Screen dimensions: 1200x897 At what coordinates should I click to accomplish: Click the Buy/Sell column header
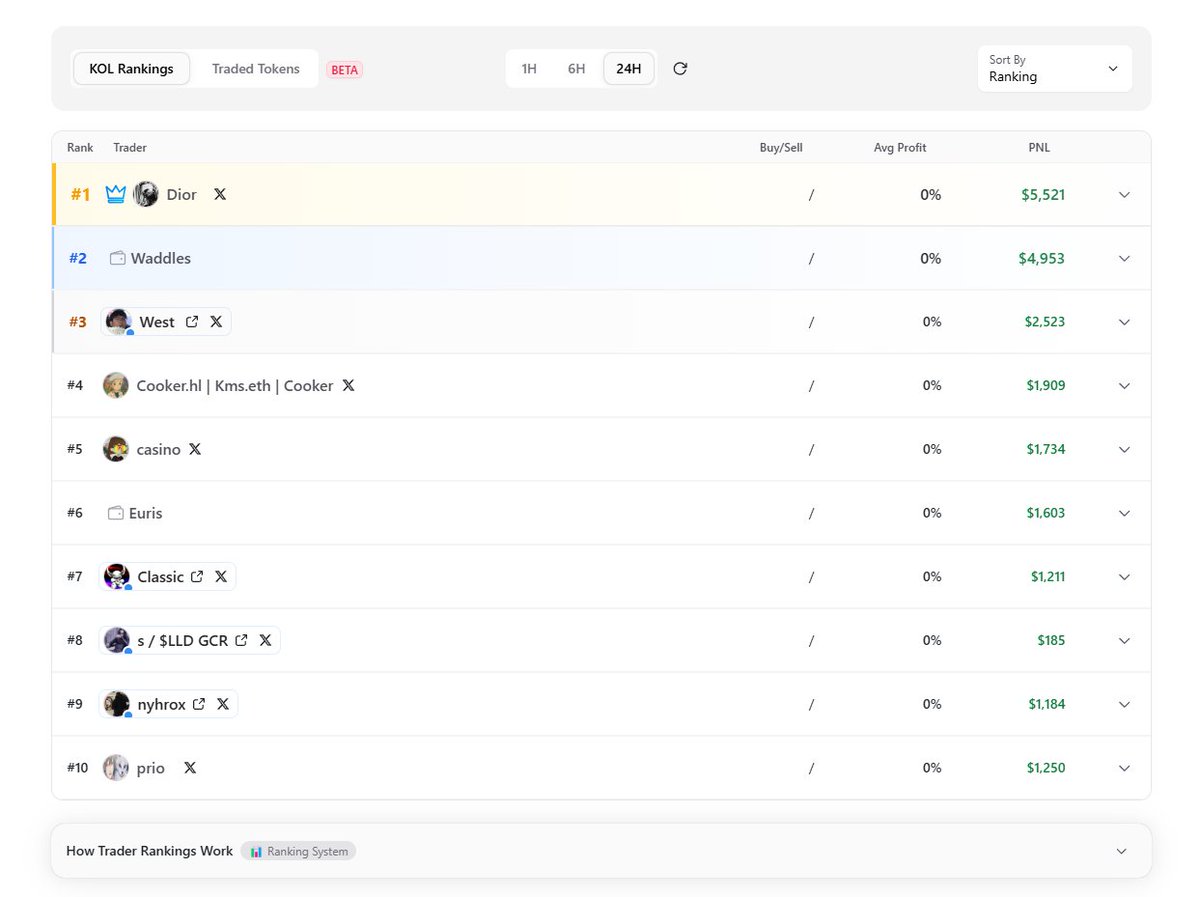pyautogui.click(x=781, y=148)
